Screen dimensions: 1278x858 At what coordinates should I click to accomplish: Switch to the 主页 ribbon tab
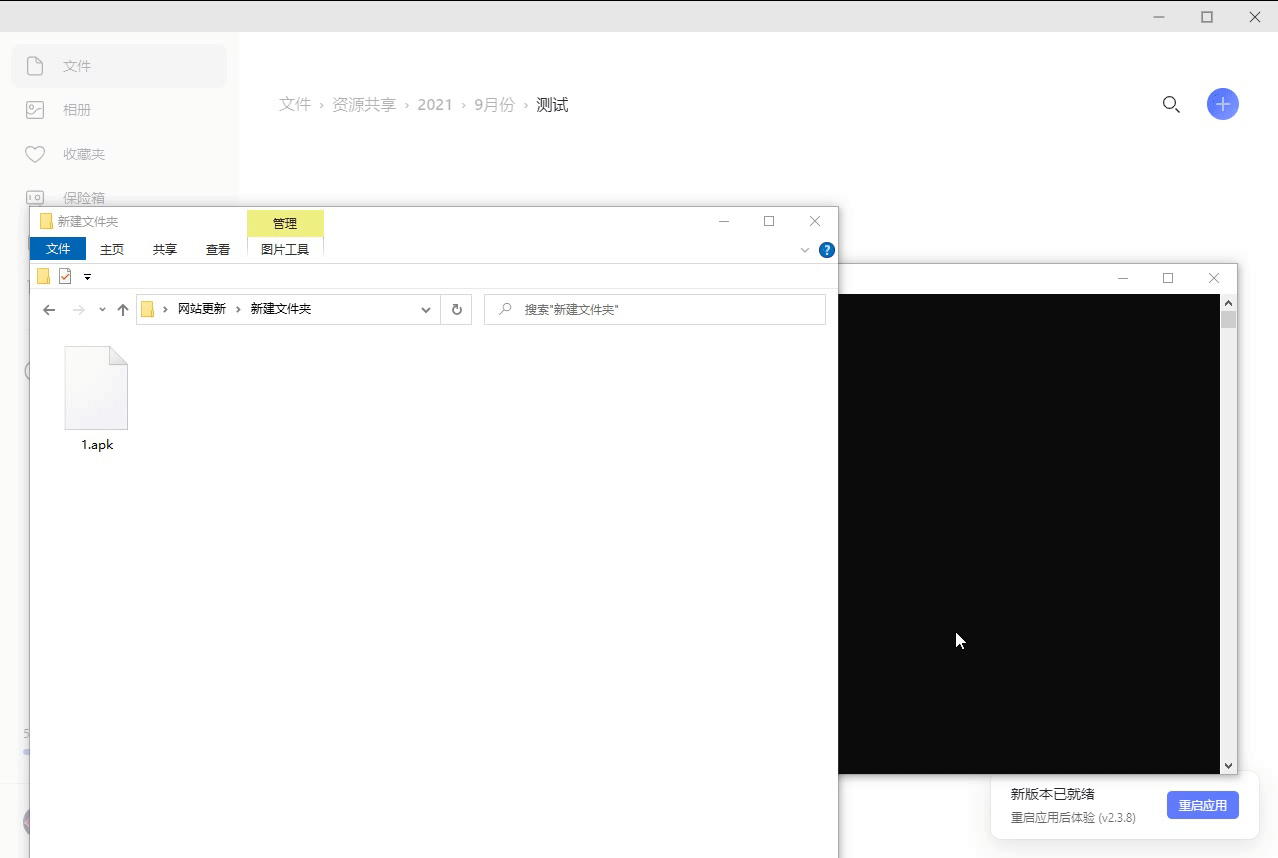(111, 249)
